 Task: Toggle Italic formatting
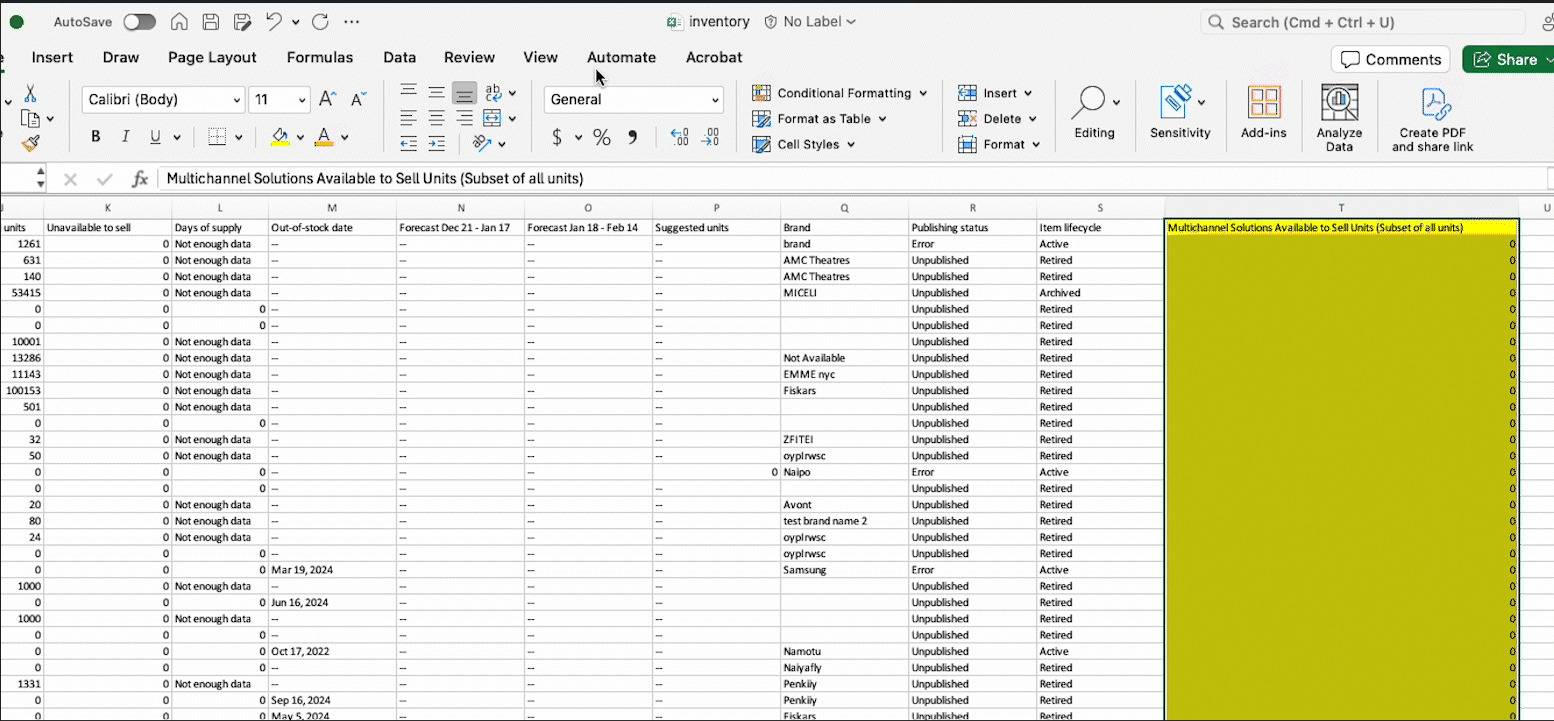coord(125,137)
